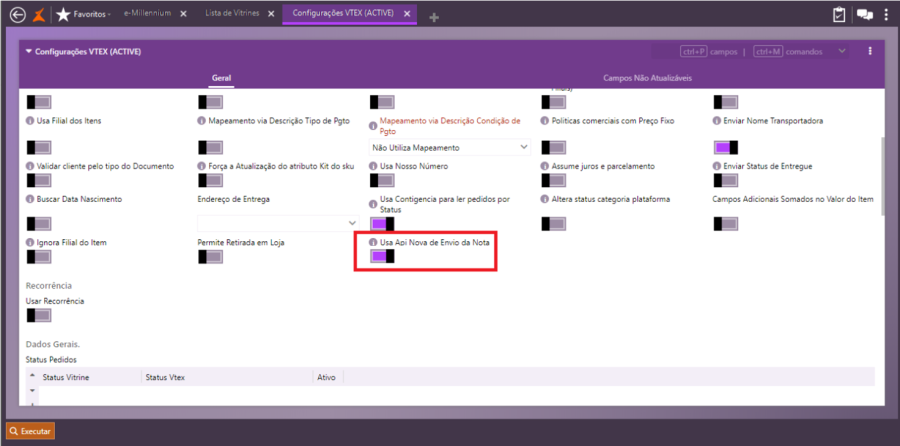Click info icon for Usa Api Nova de Envio
Viewport: 900px width, 446px height.
pos(373,243)
